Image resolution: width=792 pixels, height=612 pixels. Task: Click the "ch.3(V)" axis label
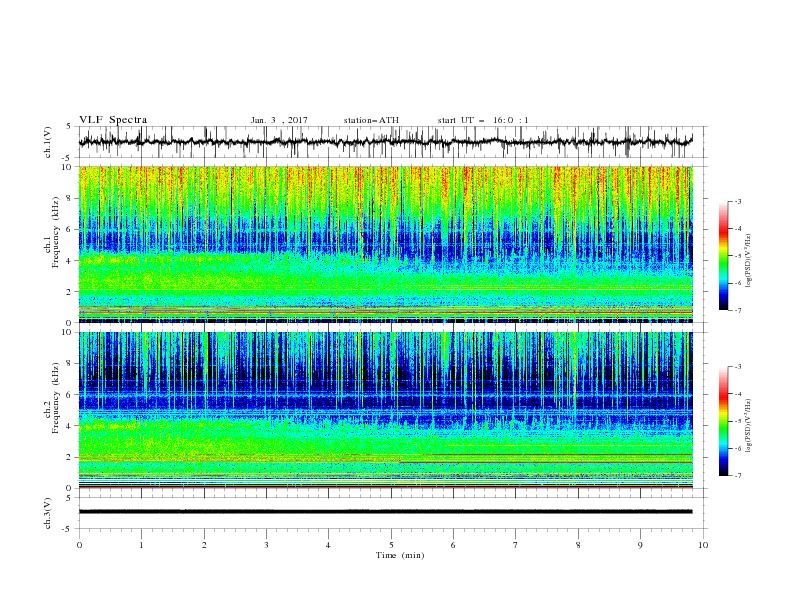point(48,513)
